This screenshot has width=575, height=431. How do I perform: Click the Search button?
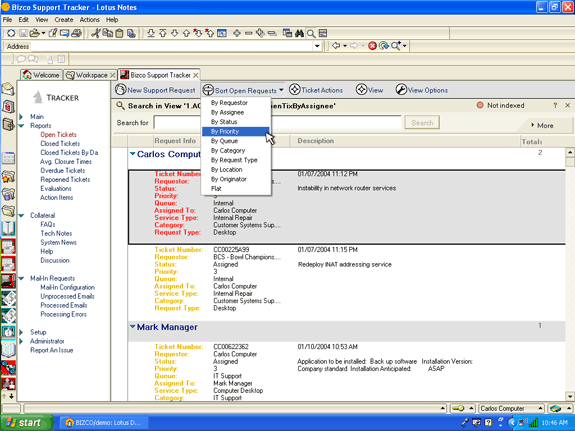pos(422,123)
